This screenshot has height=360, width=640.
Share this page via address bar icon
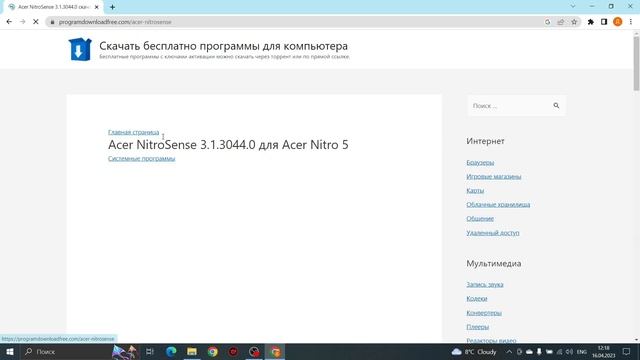[x=560, y=22]
